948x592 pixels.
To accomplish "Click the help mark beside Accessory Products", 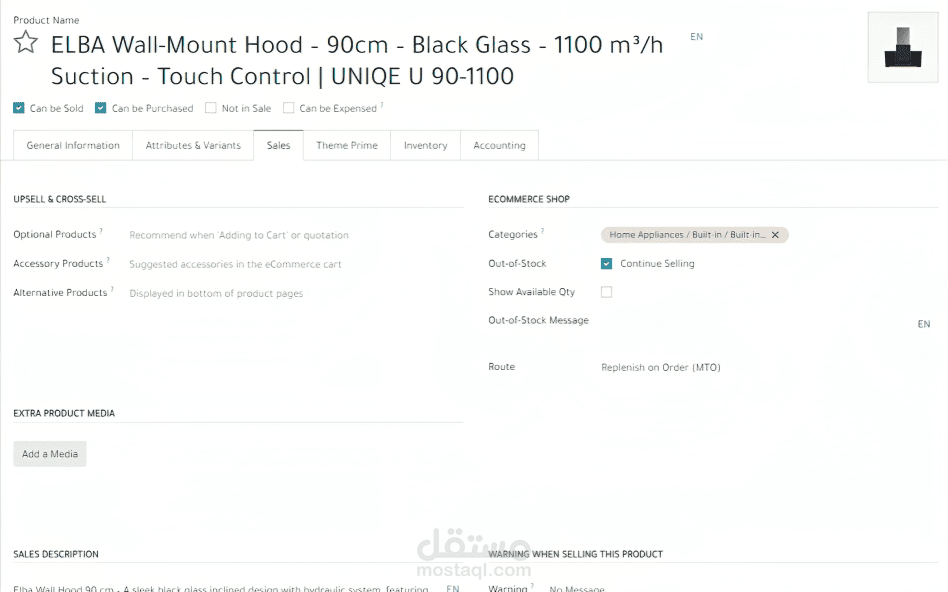I will (x=108, y=261).
